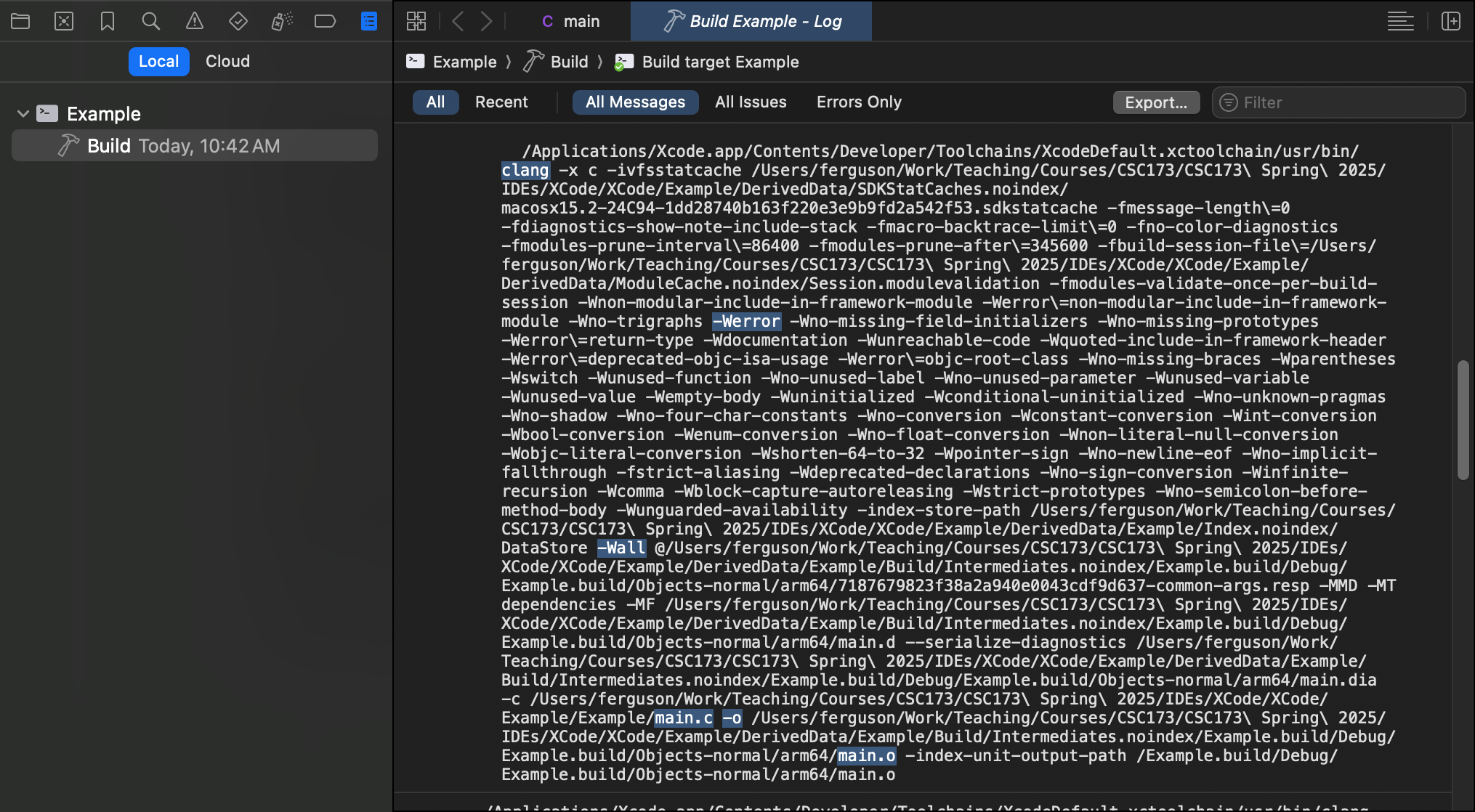This screenshot has height=812, width=1475.
Task: Open the Find navigator magnifier icon
Action: (150, 21)
